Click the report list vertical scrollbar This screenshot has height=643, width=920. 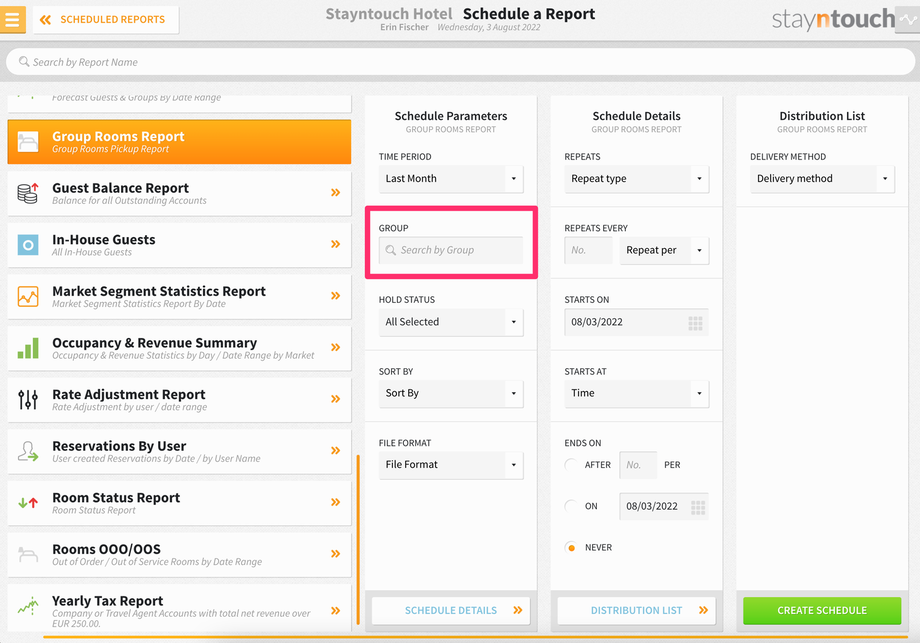358,540
